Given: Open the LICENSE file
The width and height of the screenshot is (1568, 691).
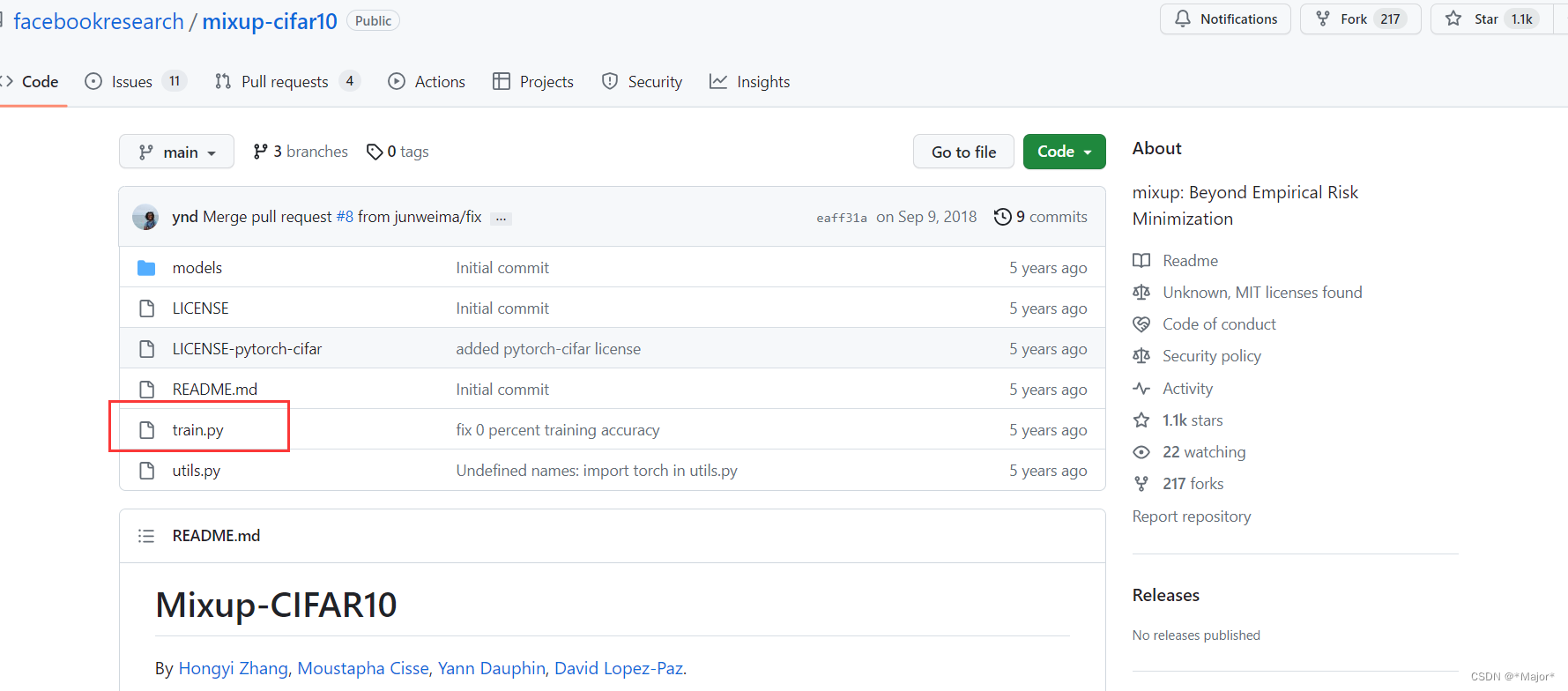Looking at the screenshot, I should 200,308.
